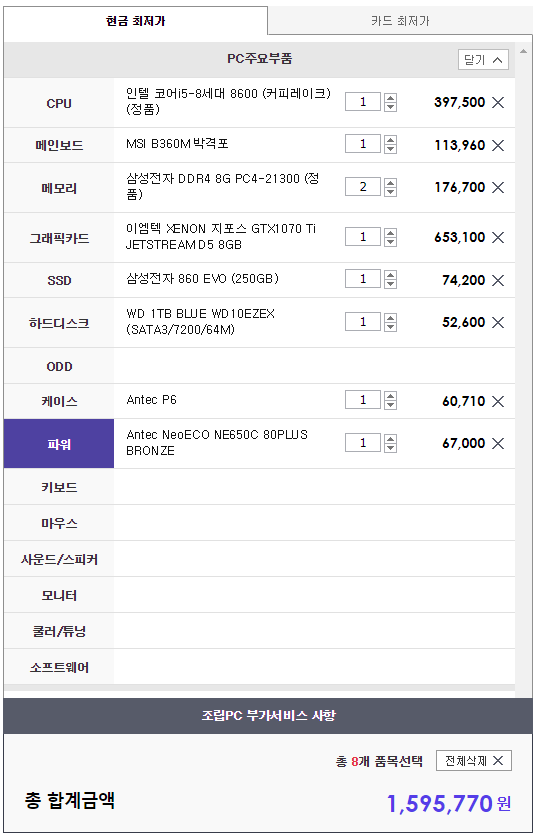The height and width of the screenshot is (835, 540).
Task: Remove the Antec P6 case item
Action: (x=497, y=401)
